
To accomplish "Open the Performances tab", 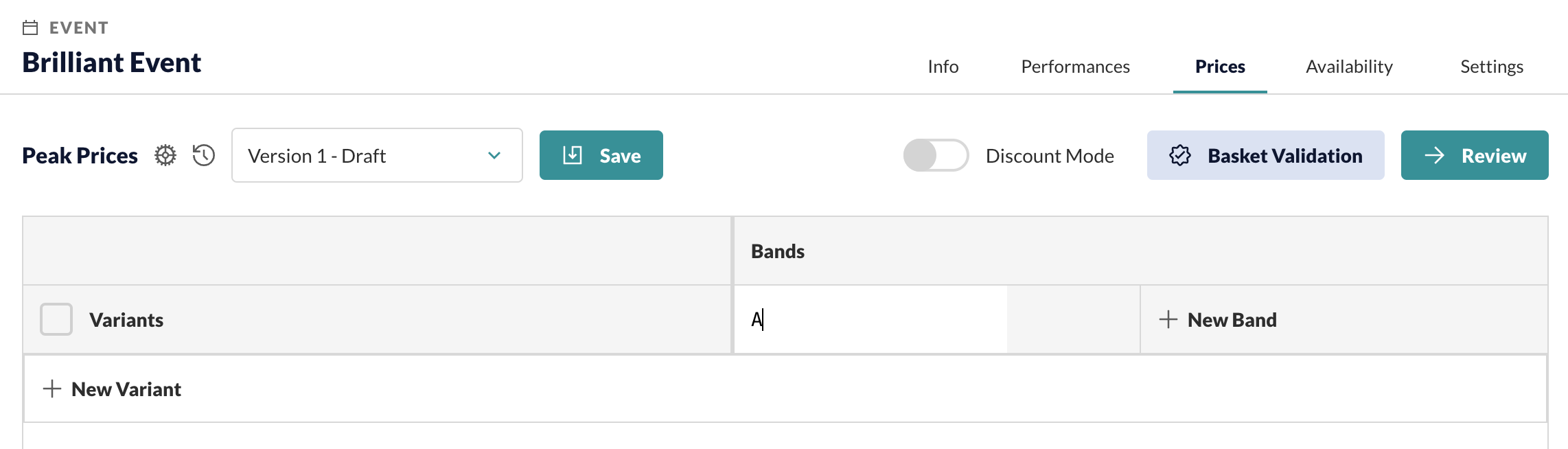I will (x=1075, y=67).
